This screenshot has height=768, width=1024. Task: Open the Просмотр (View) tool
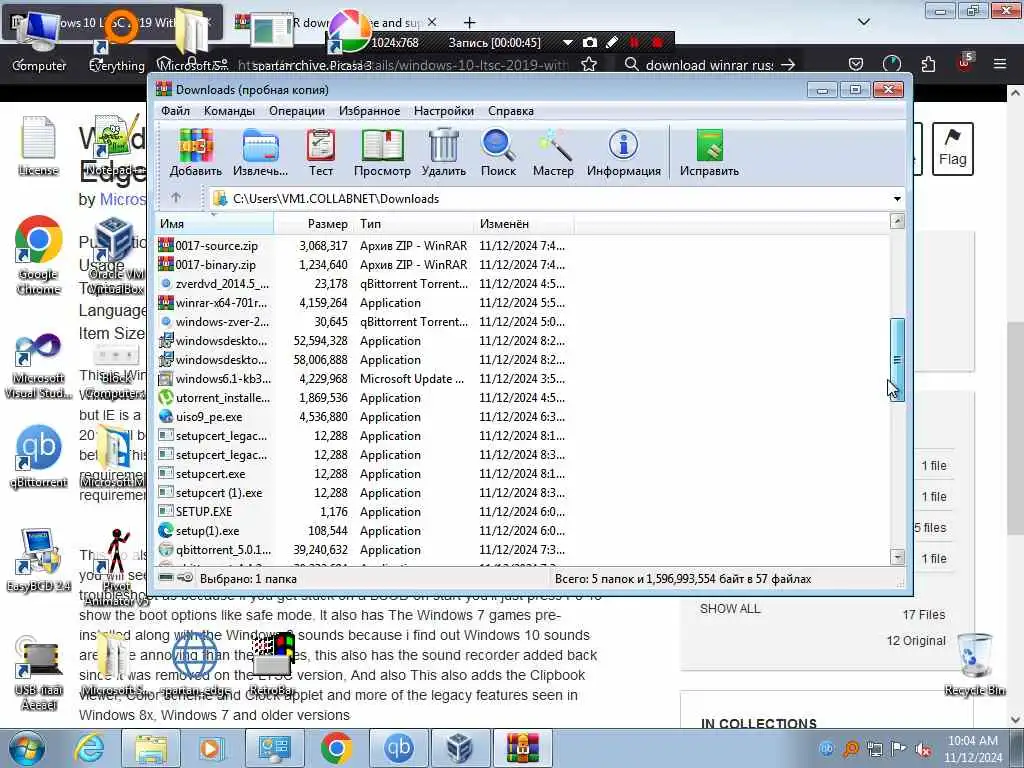382,153
